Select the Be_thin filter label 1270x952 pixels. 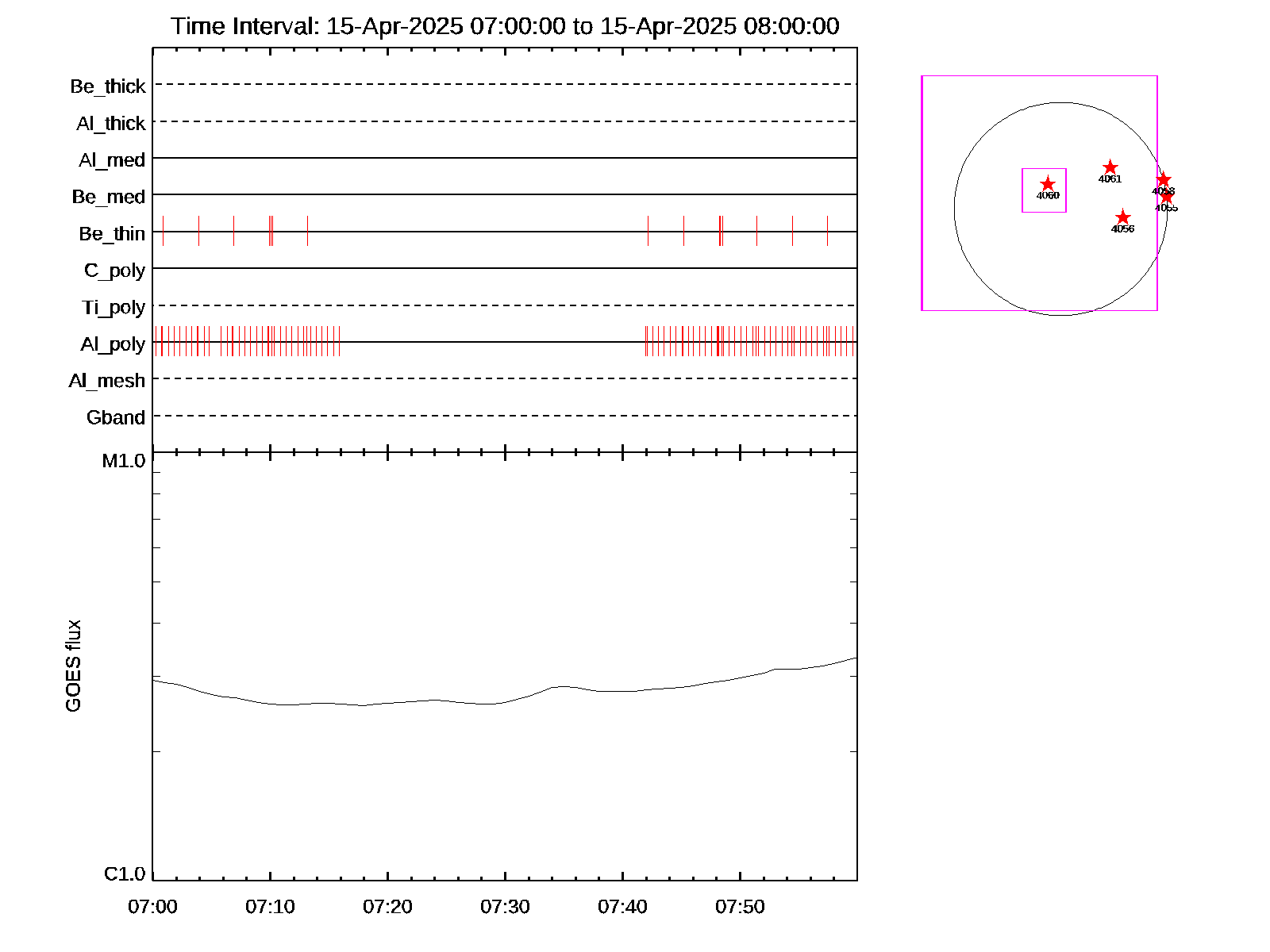coord(112,234)
